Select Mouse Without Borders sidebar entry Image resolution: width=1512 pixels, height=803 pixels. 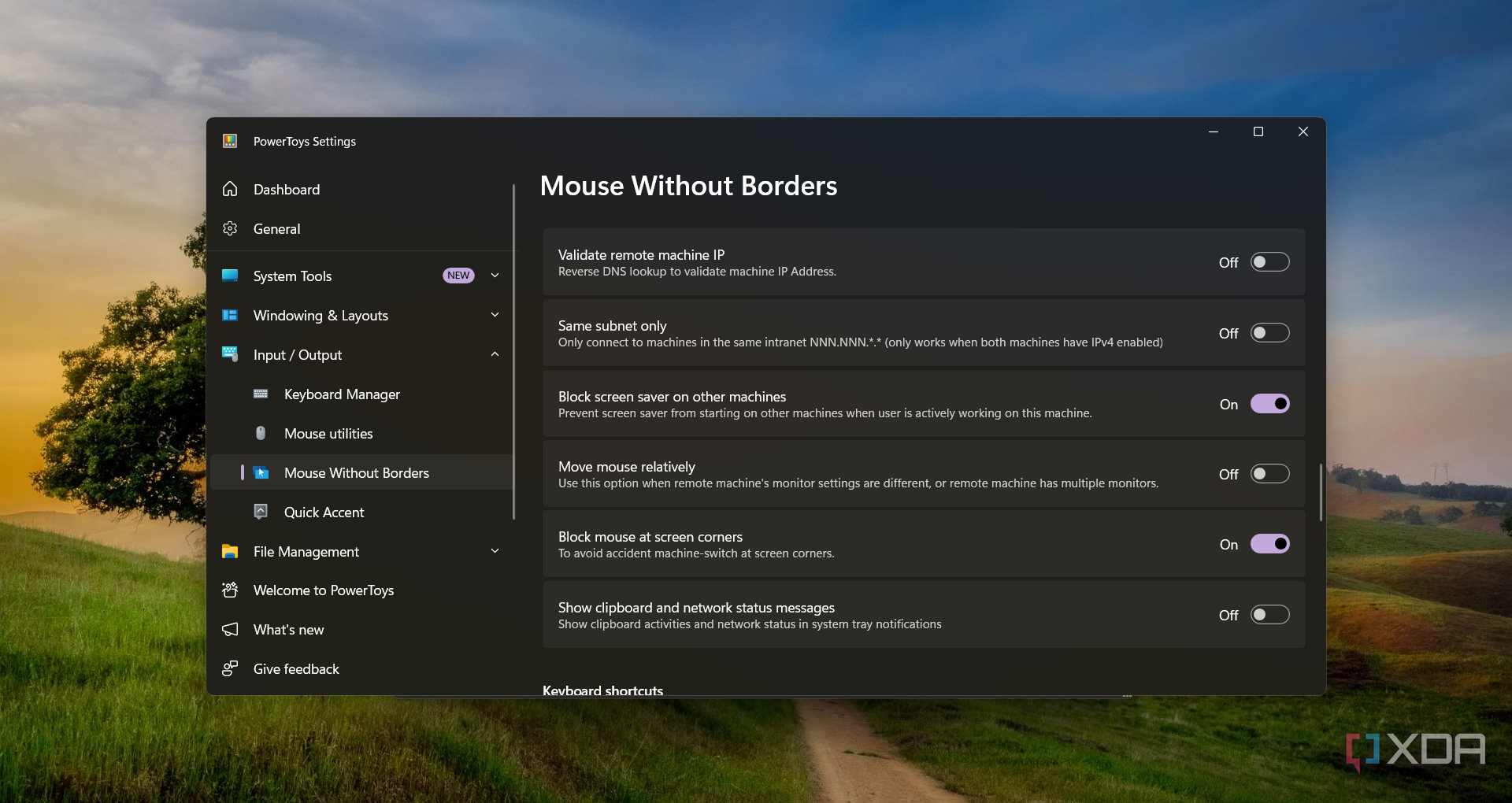(x=361, y=472)
